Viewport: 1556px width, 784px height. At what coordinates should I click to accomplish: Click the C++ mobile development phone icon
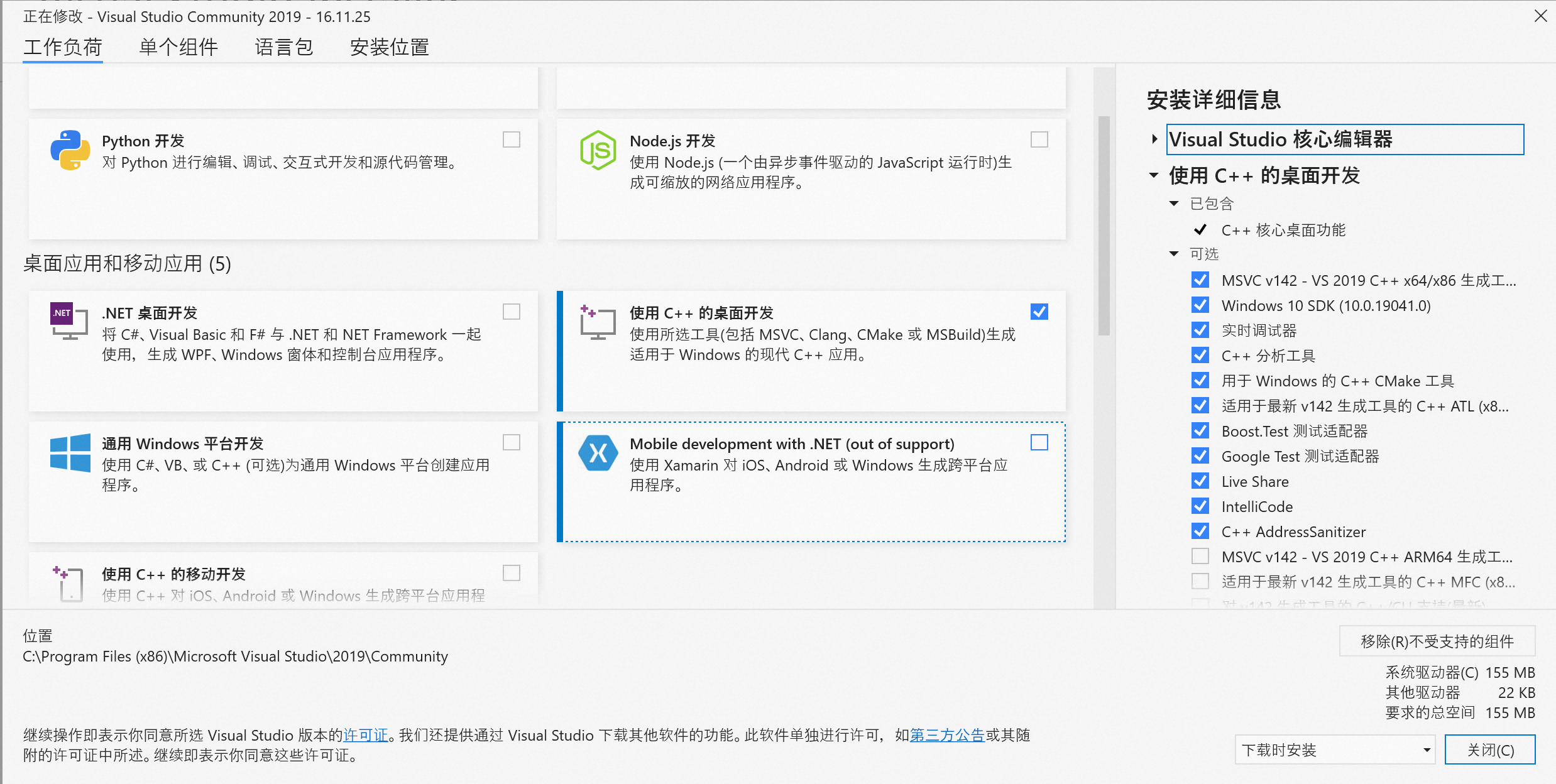pyautogui.click(x=69, y=584)
